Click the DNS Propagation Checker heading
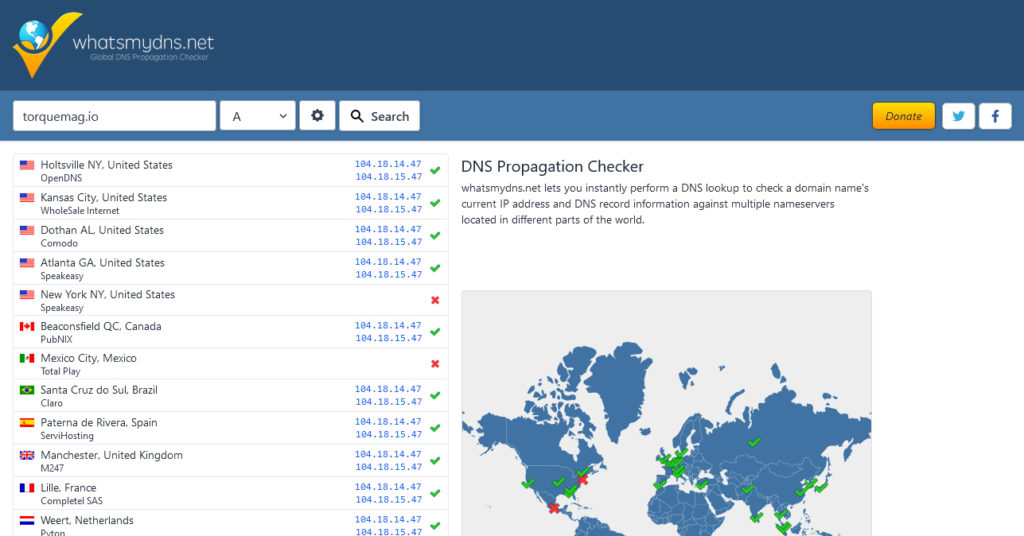 [552, 166]
